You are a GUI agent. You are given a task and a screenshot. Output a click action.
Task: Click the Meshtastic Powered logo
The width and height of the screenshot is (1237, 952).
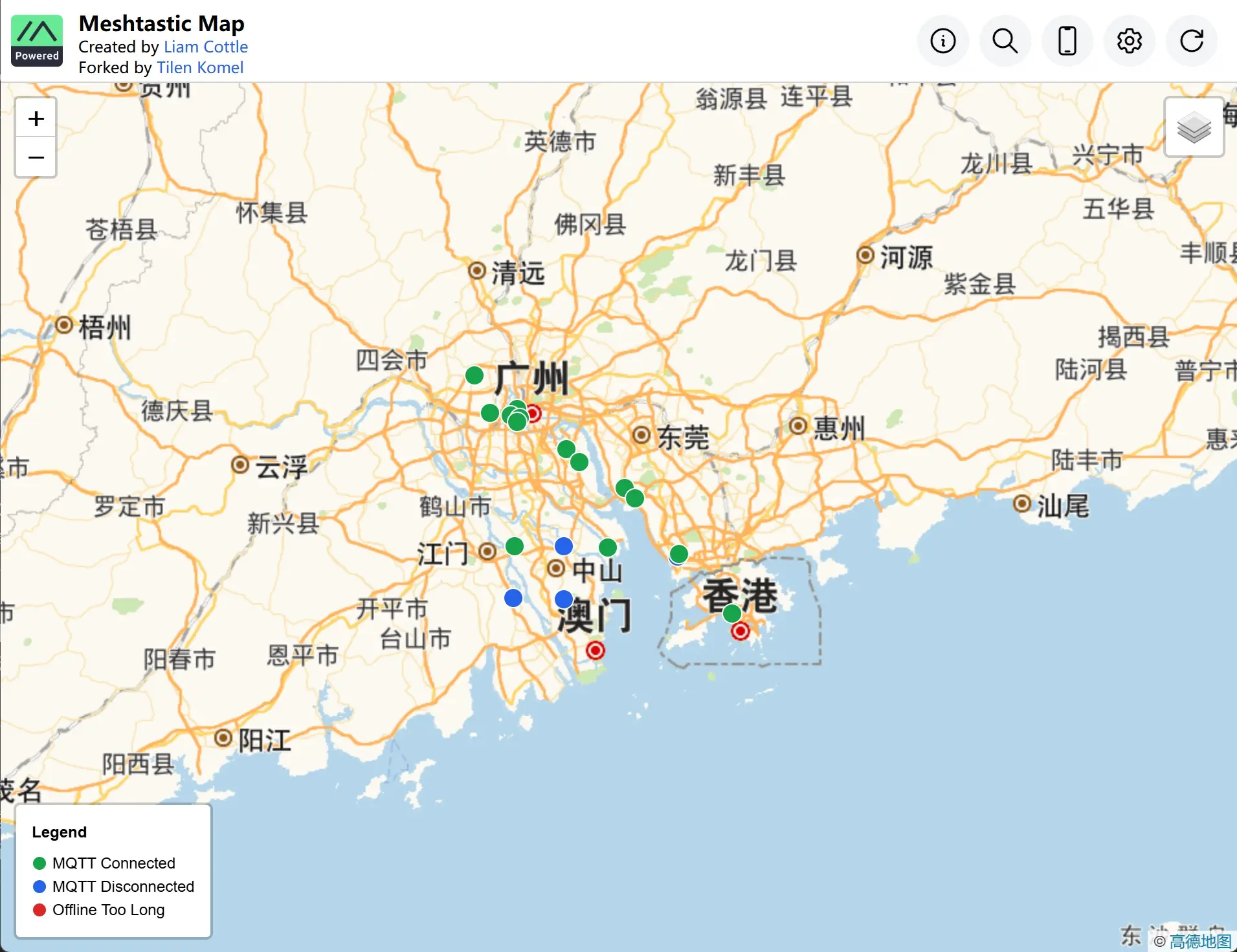tap(36, 40)
